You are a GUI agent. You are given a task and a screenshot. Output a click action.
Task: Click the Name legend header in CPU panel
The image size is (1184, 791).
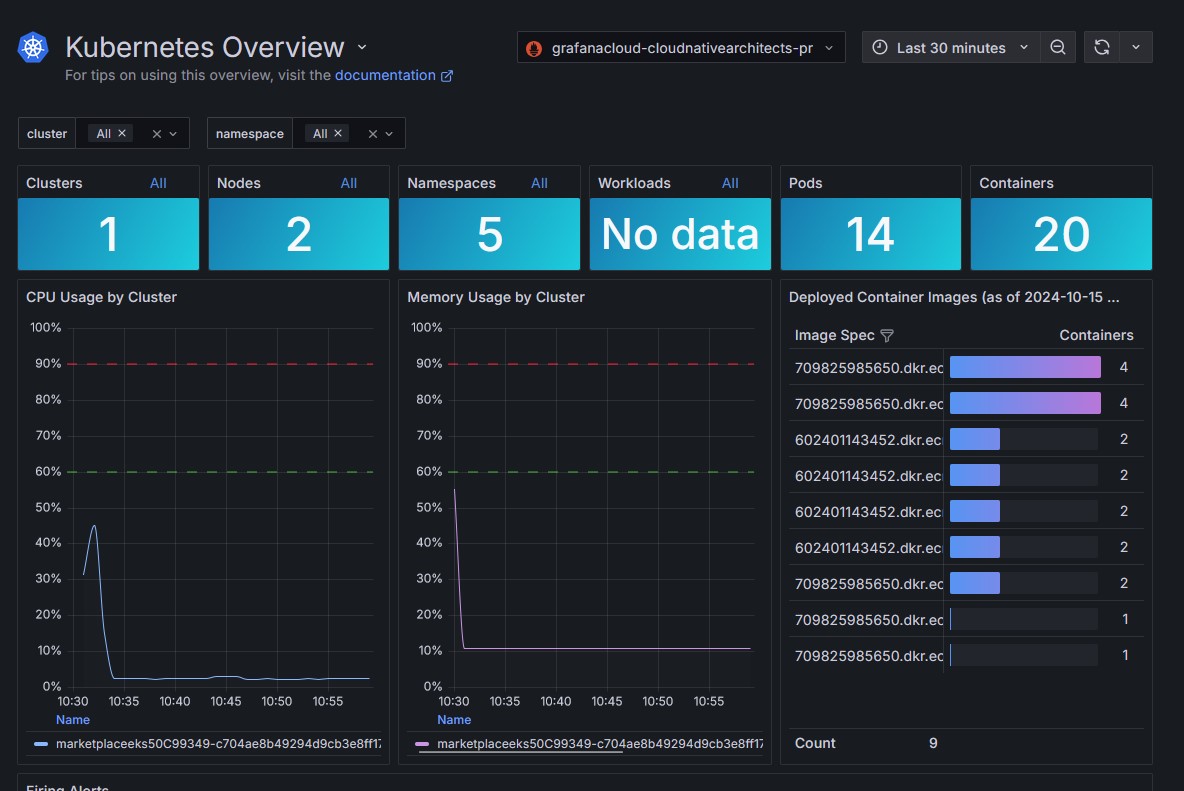pos(73,720)
